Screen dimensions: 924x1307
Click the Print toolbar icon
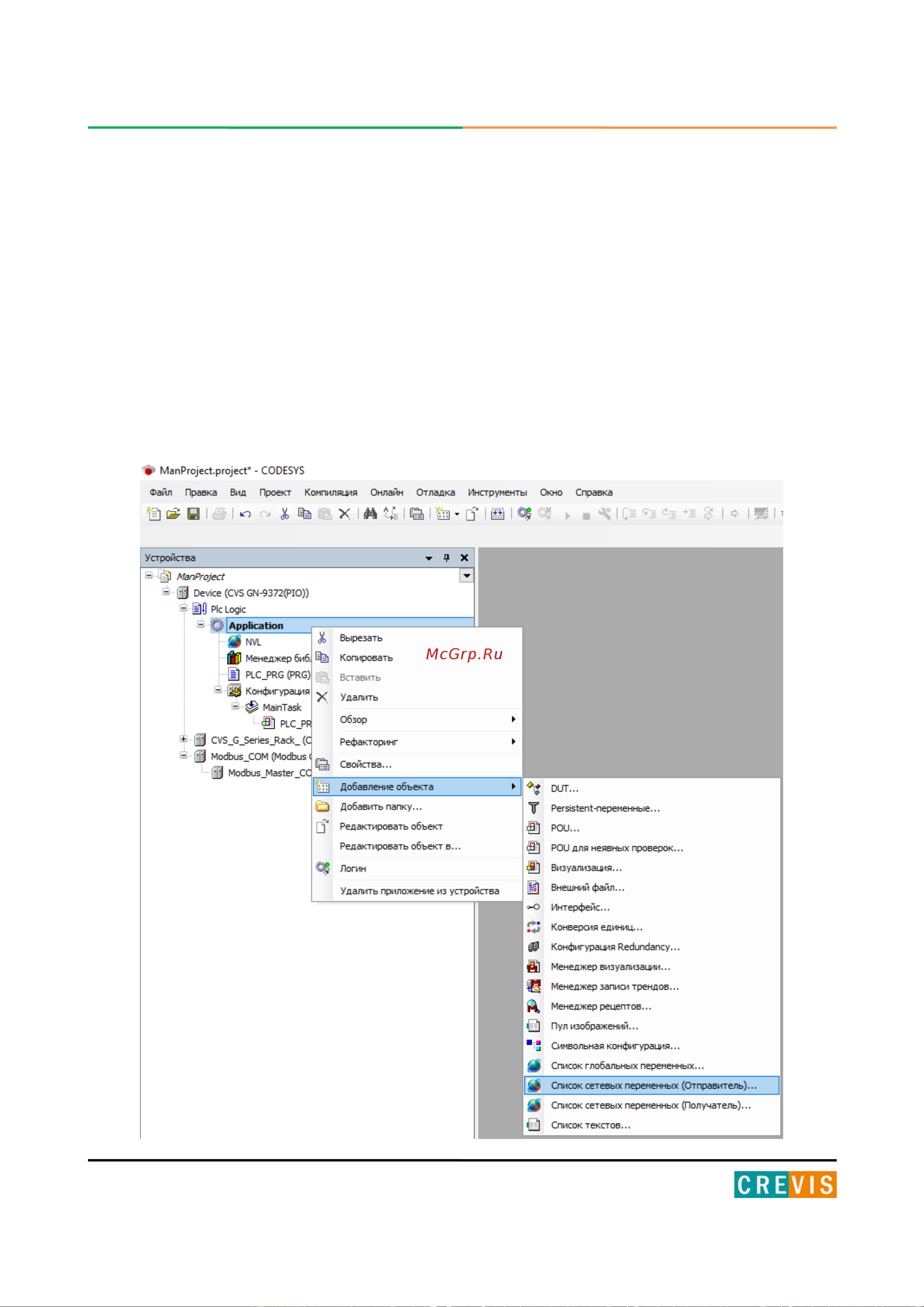click(x=219, y=513)
